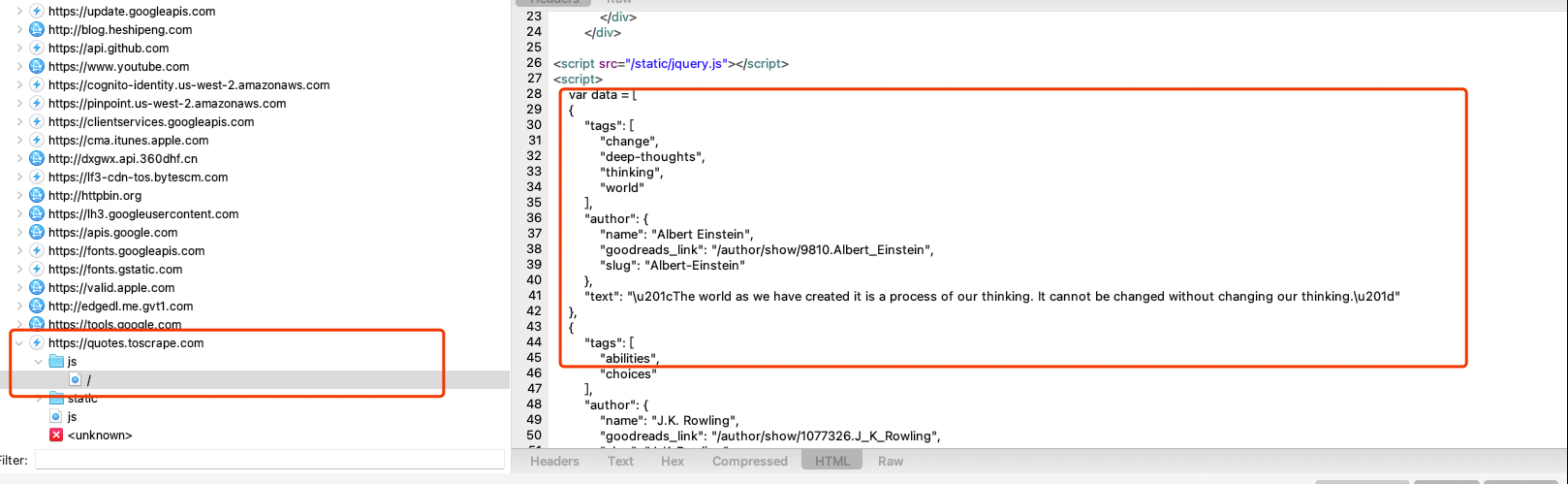
Task: Click the clientservices.googleapis.com host icon
Action: (37, 122)
